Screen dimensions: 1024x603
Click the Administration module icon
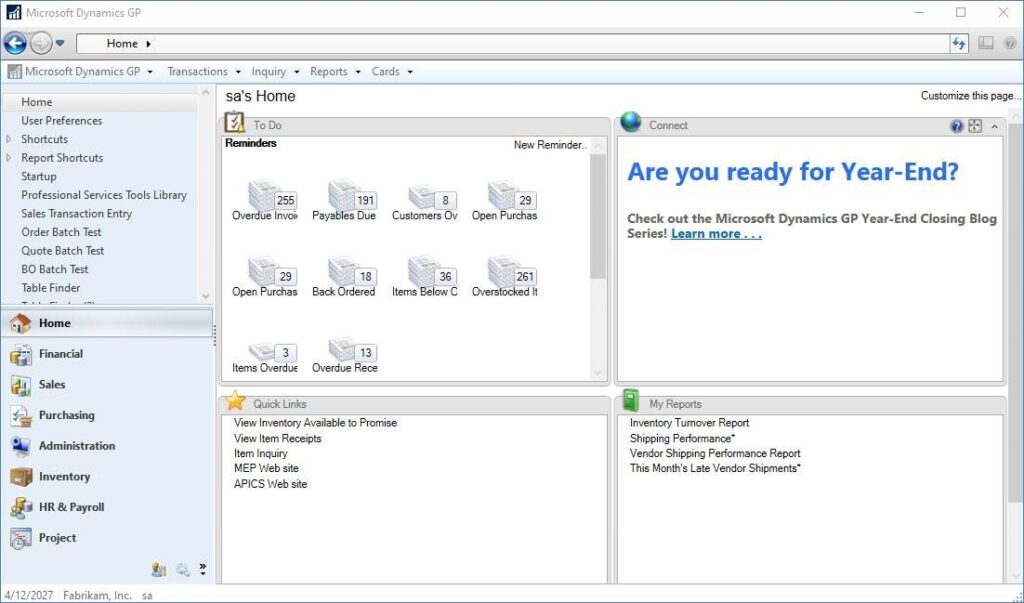(x=20, y=446)
